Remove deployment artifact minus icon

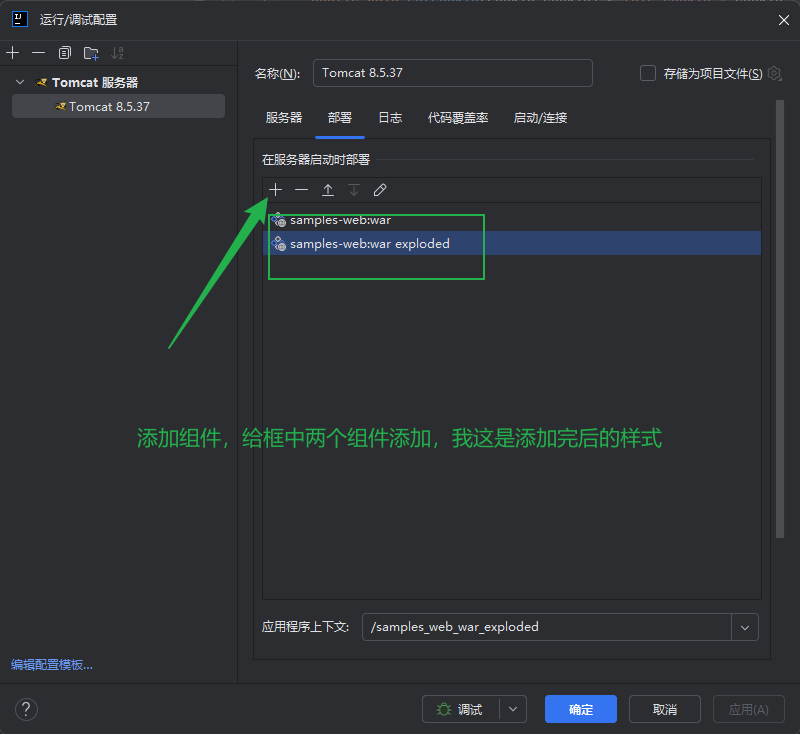(302, 190)
